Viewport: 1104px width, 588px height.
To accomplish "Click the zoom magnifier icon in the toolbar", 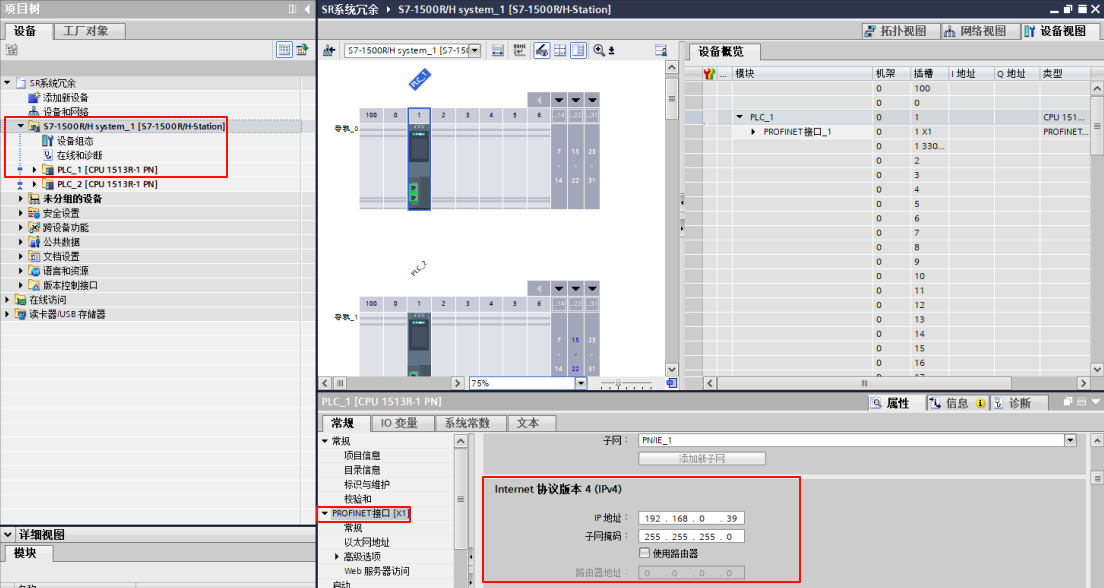I will (598, 50).
